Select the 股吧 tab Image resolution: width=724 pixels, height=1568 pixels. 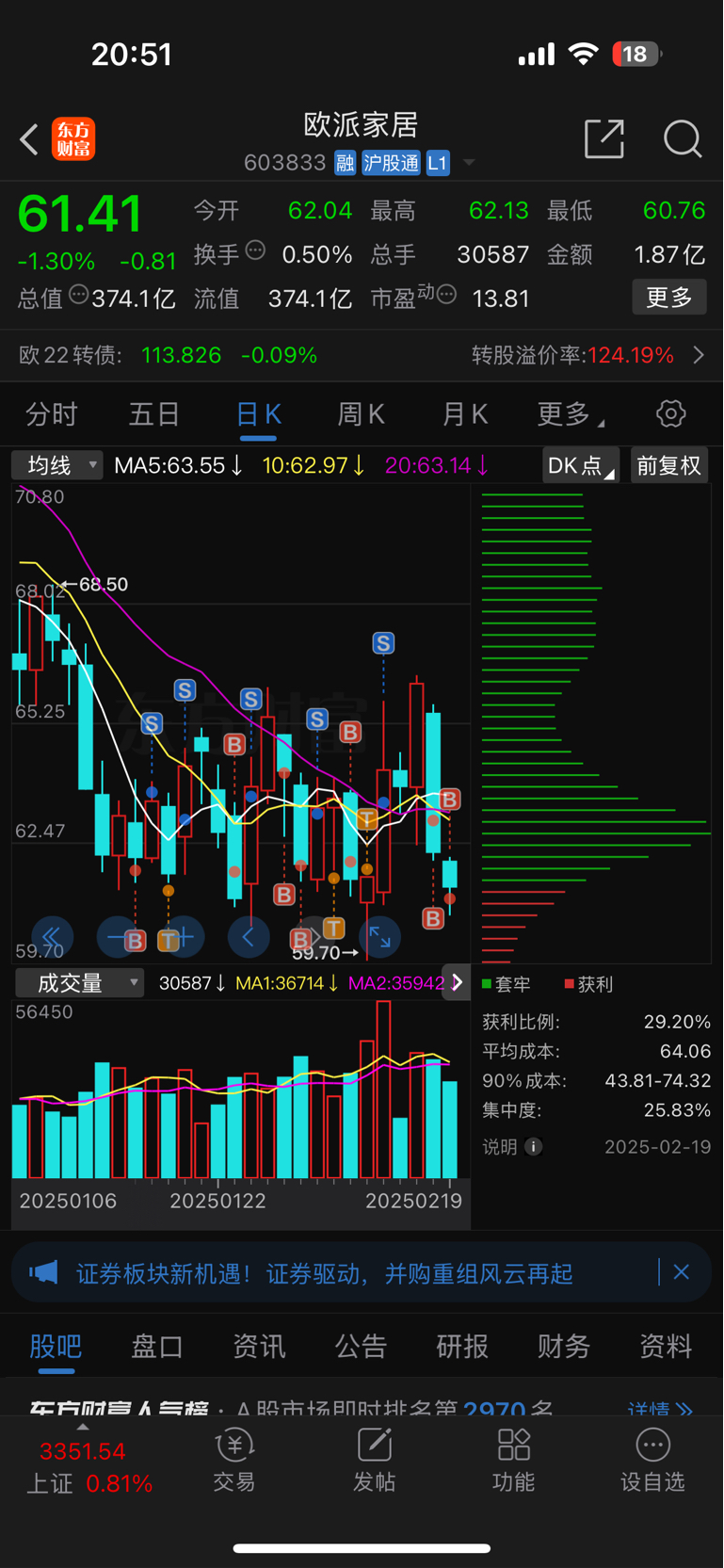(56, 1346)
